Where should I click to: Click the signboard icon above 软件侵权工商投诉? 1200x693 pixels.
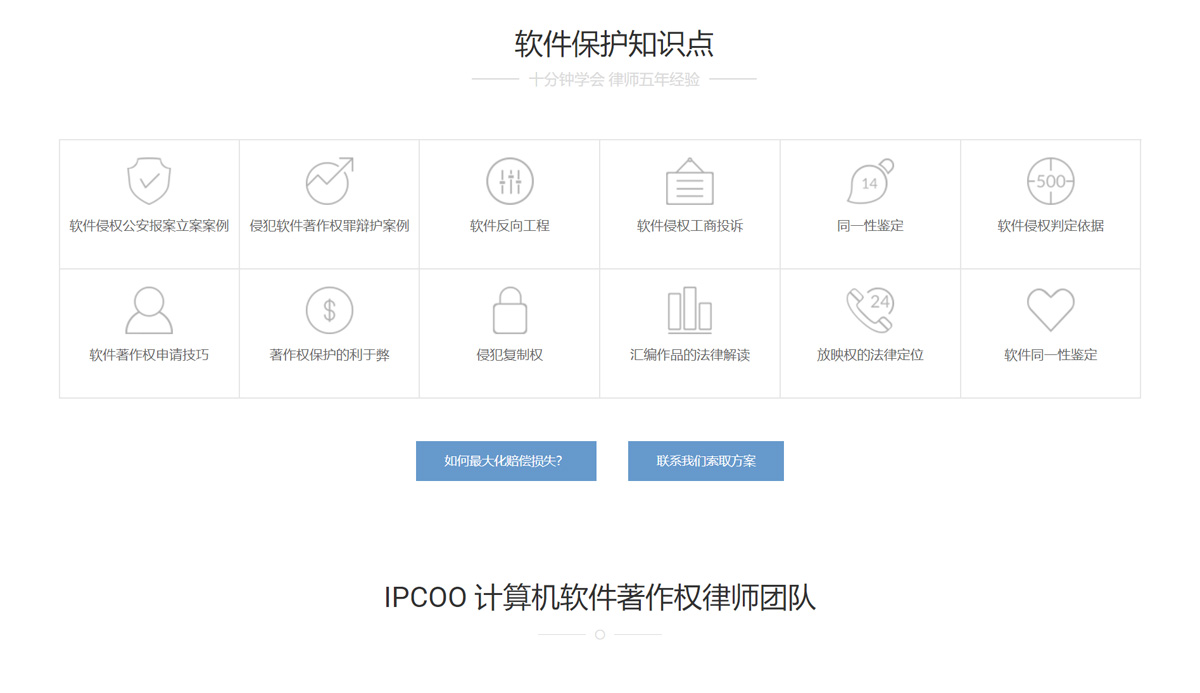[x=690, y=182]
